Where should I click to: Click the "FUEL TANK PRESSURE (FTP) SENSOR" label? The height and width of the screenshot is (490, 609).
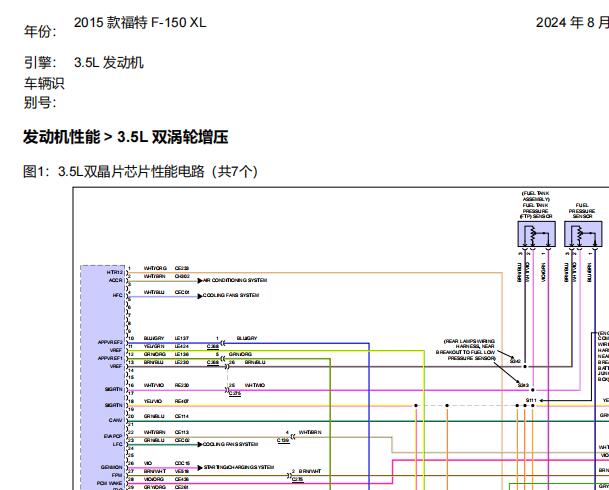pyautogui.click(x=536, y=205)
